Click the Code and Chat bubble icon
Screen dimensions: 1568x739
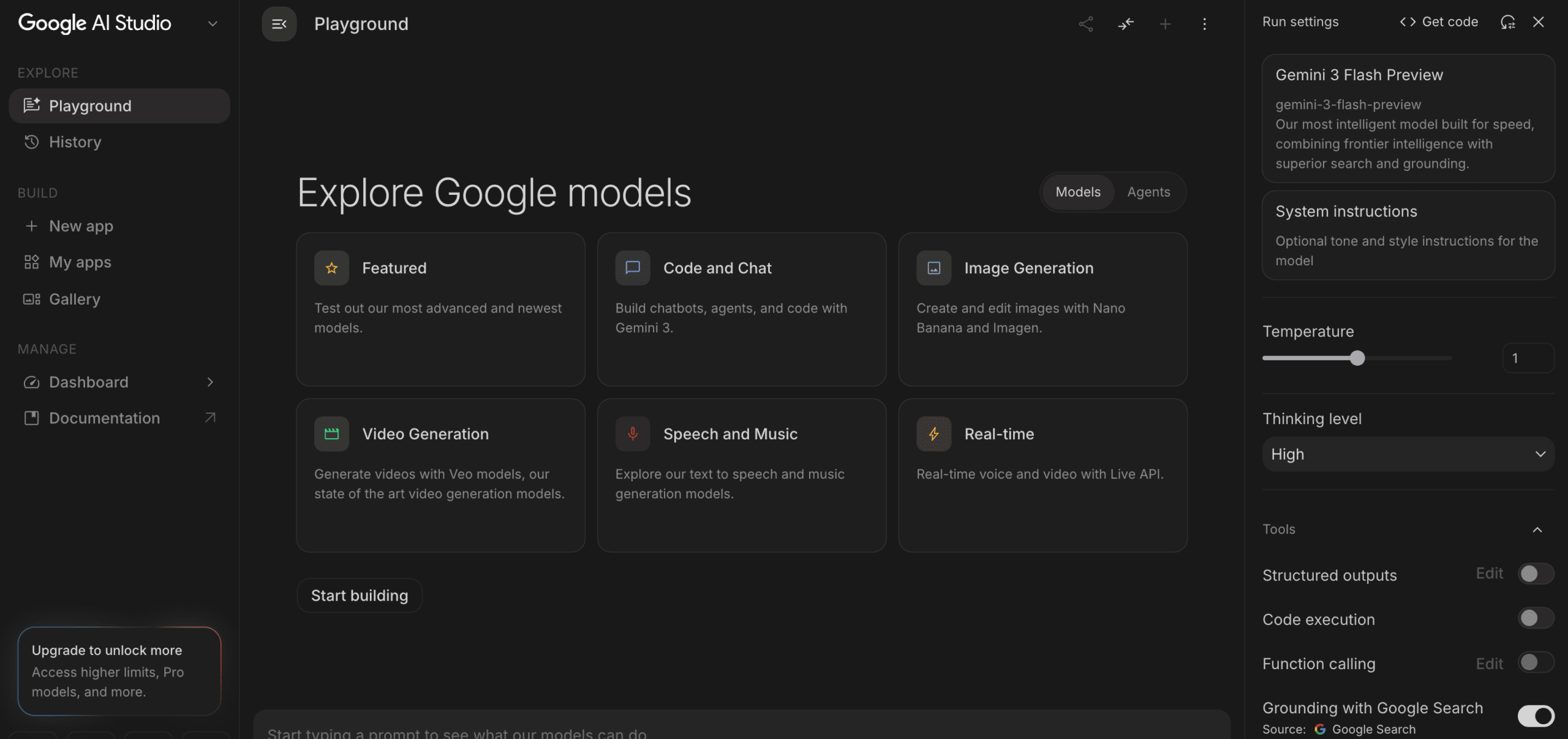point(633,268)
